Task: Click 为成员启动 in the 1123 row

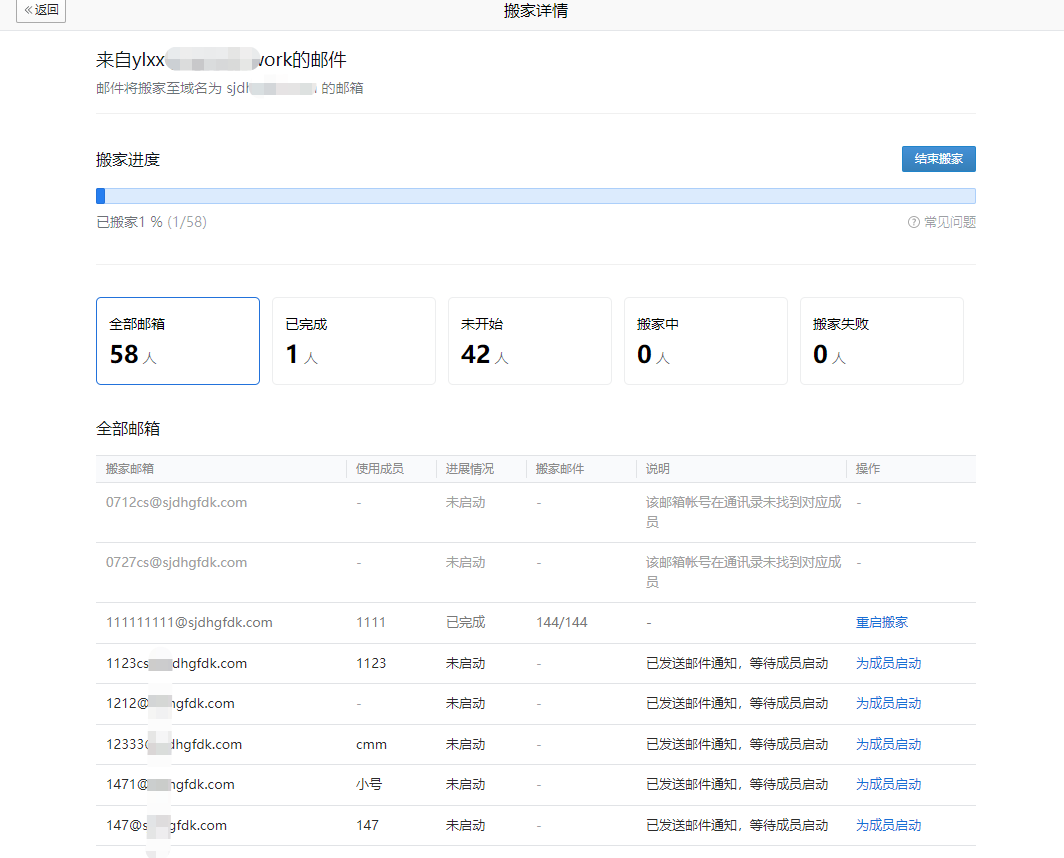Action: point(888,663)
